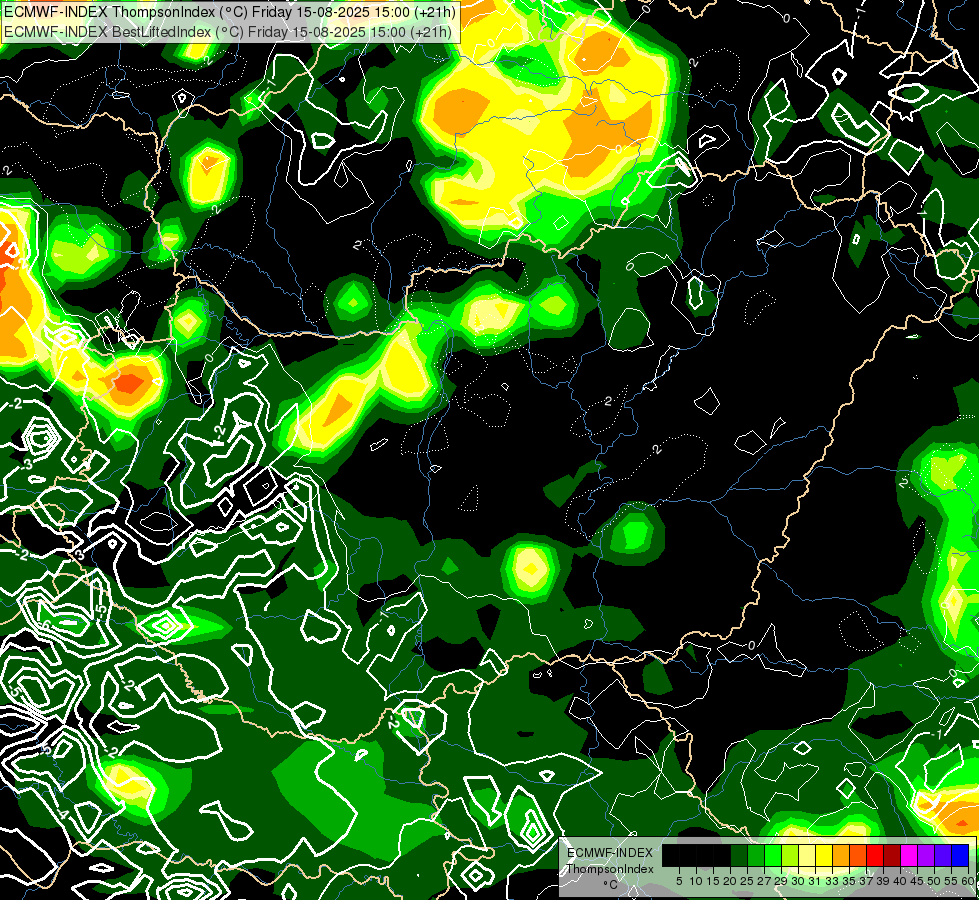979x900 pixels.
Task: Click legend tick value 15
Action: 714,881
